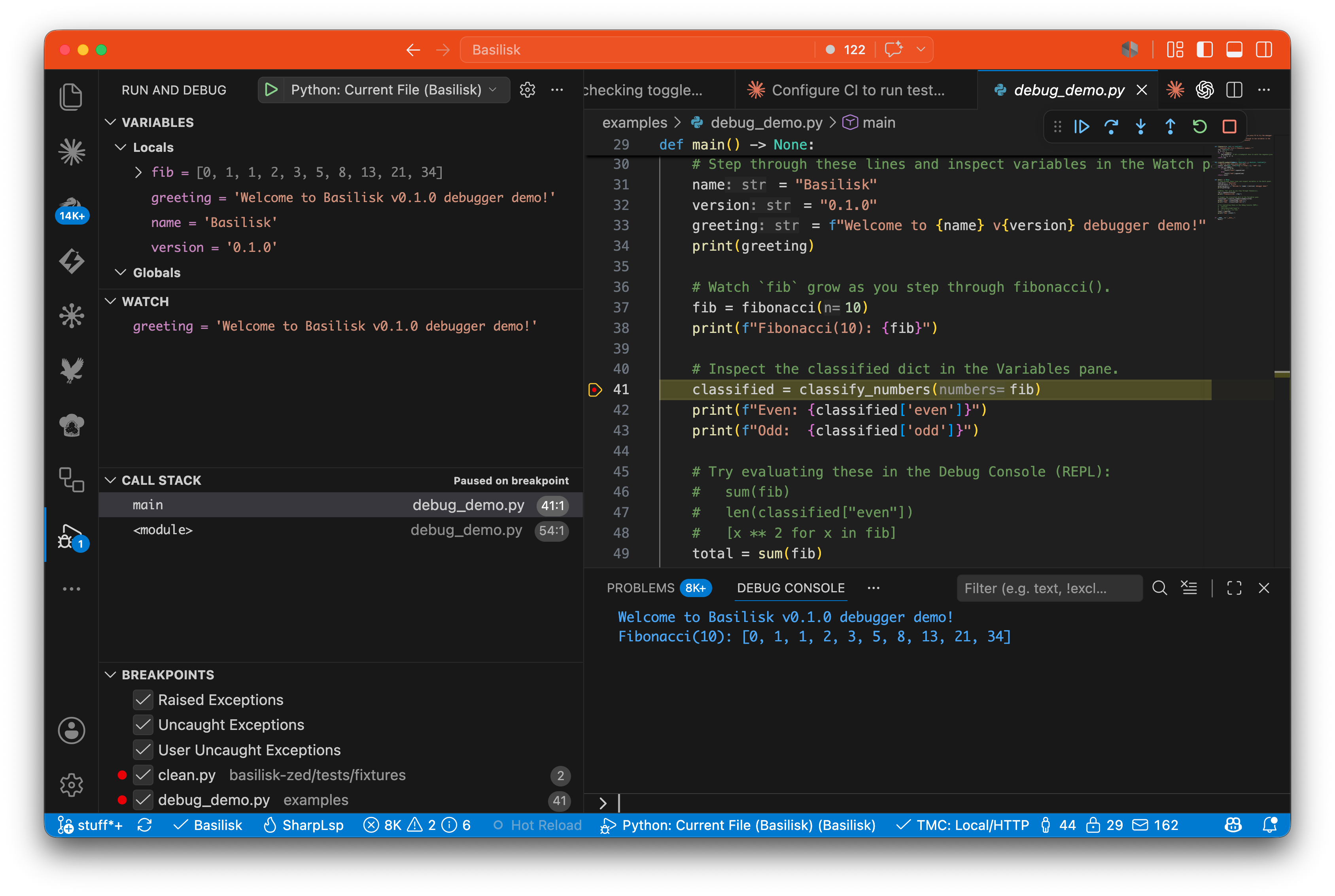Go forward using the right arrow in title bar
The width and height of the screenshot is (1335, 896).
point(443,50)
